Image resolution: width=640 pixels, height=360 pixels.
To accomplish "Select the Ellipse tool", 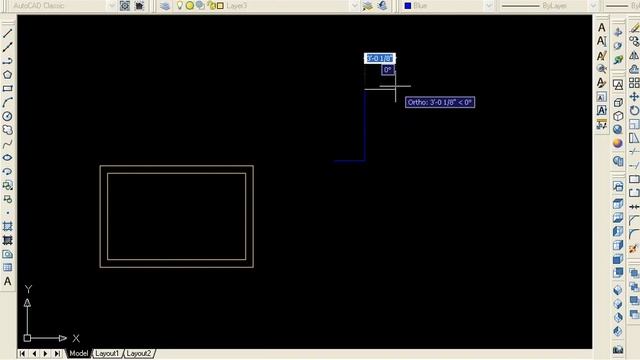I will click(x=7, y=158).
